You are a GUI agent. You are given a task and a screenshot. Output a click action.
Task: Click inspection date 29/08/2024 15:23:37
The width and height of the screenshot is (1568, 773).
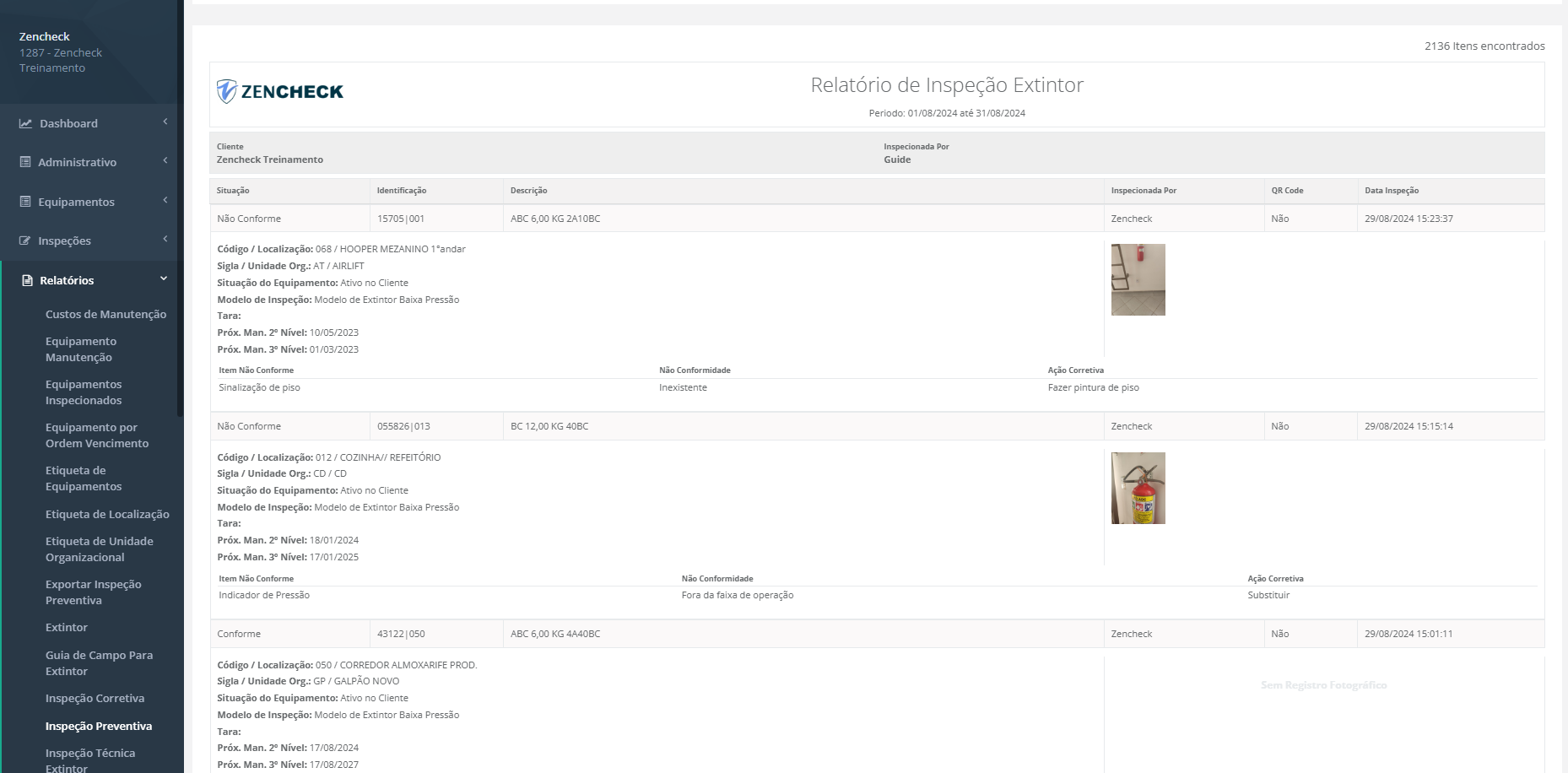point(1408,219)
